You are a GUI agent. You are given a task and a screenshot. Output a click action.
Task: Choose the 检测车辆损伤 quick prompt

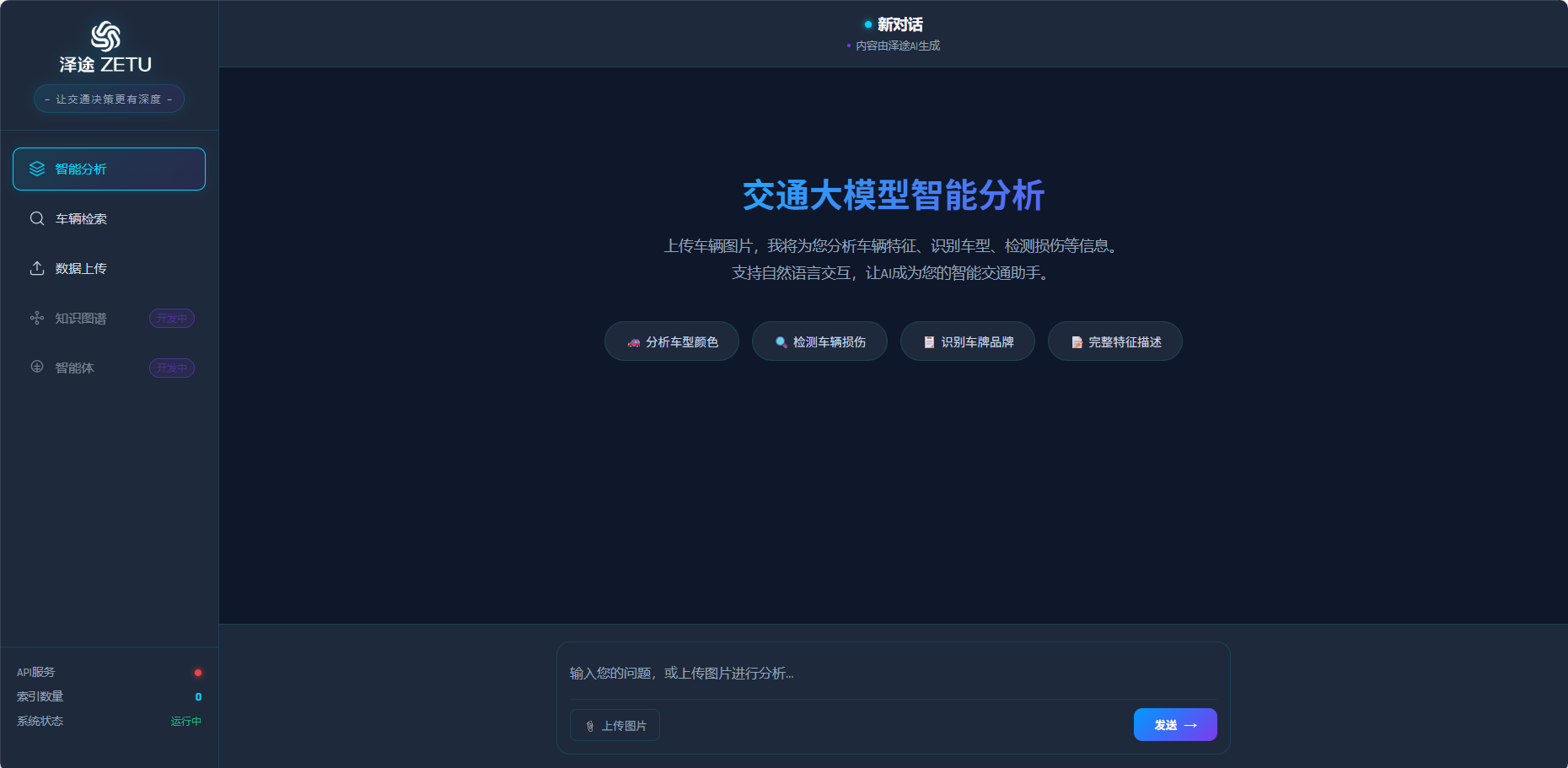coord(819,341)
